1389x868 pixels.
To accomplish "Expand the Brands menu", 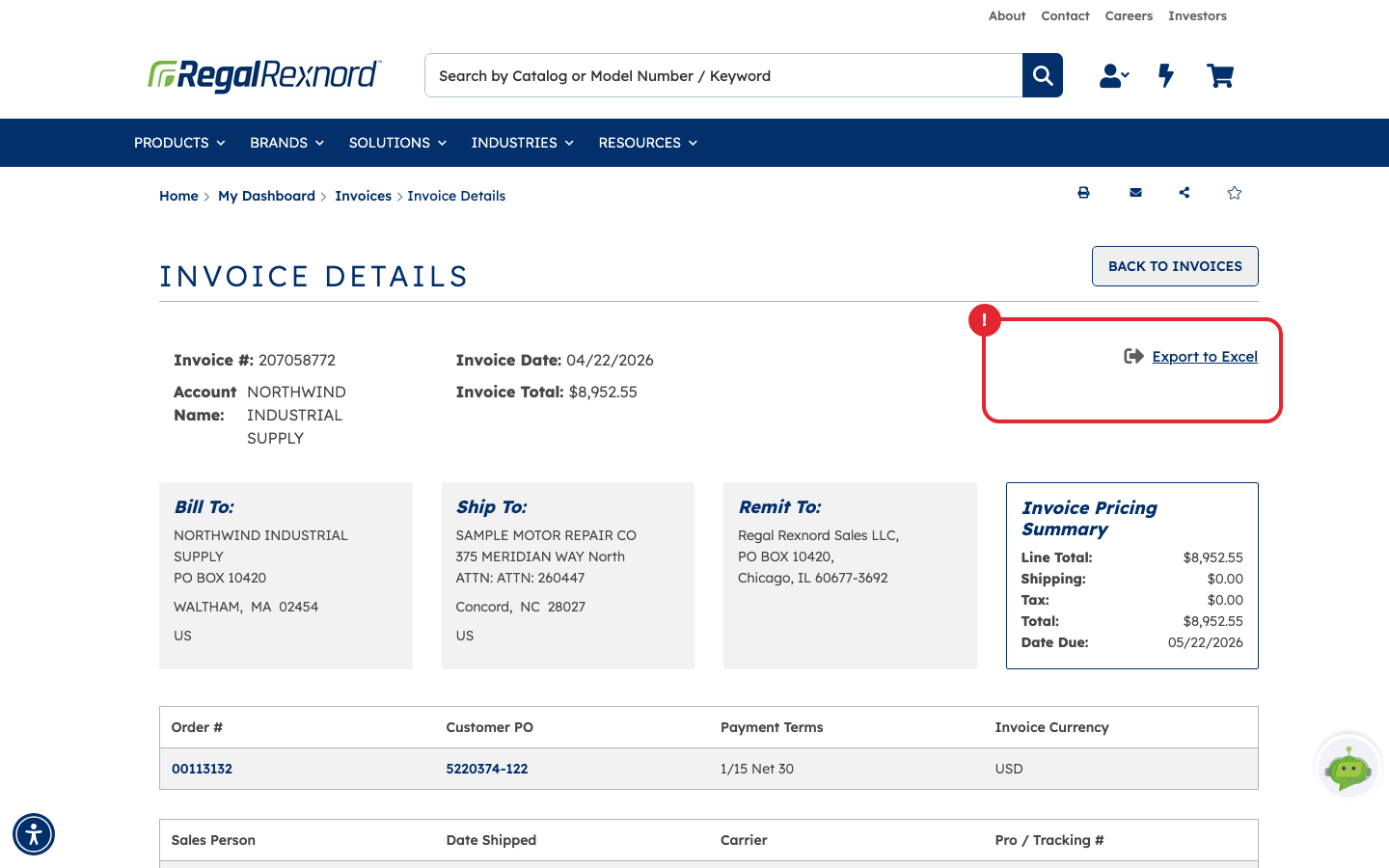I will coord(286,143).
